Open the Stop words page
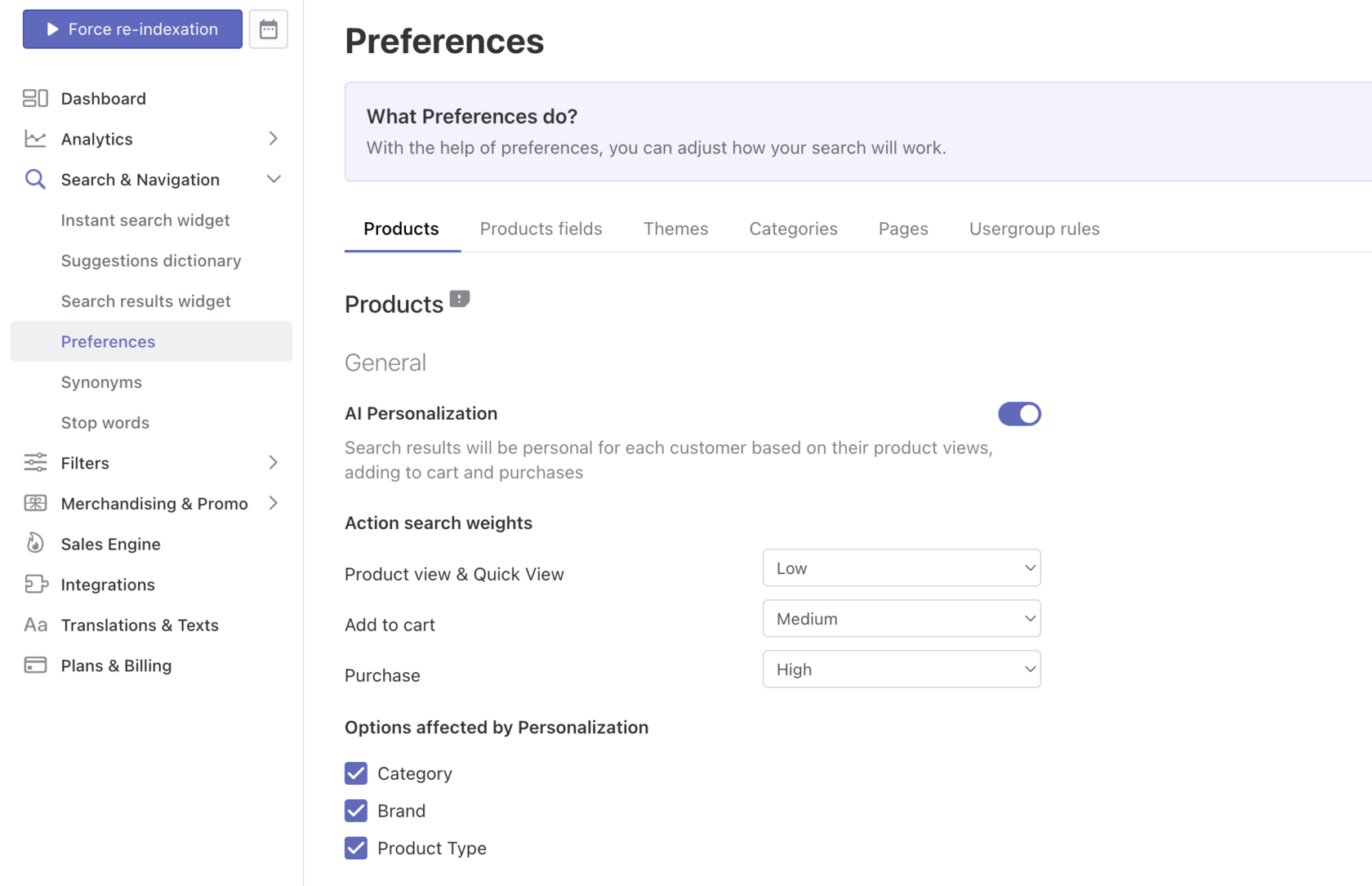Screen dimensions: 1372x886 point(105,422)
